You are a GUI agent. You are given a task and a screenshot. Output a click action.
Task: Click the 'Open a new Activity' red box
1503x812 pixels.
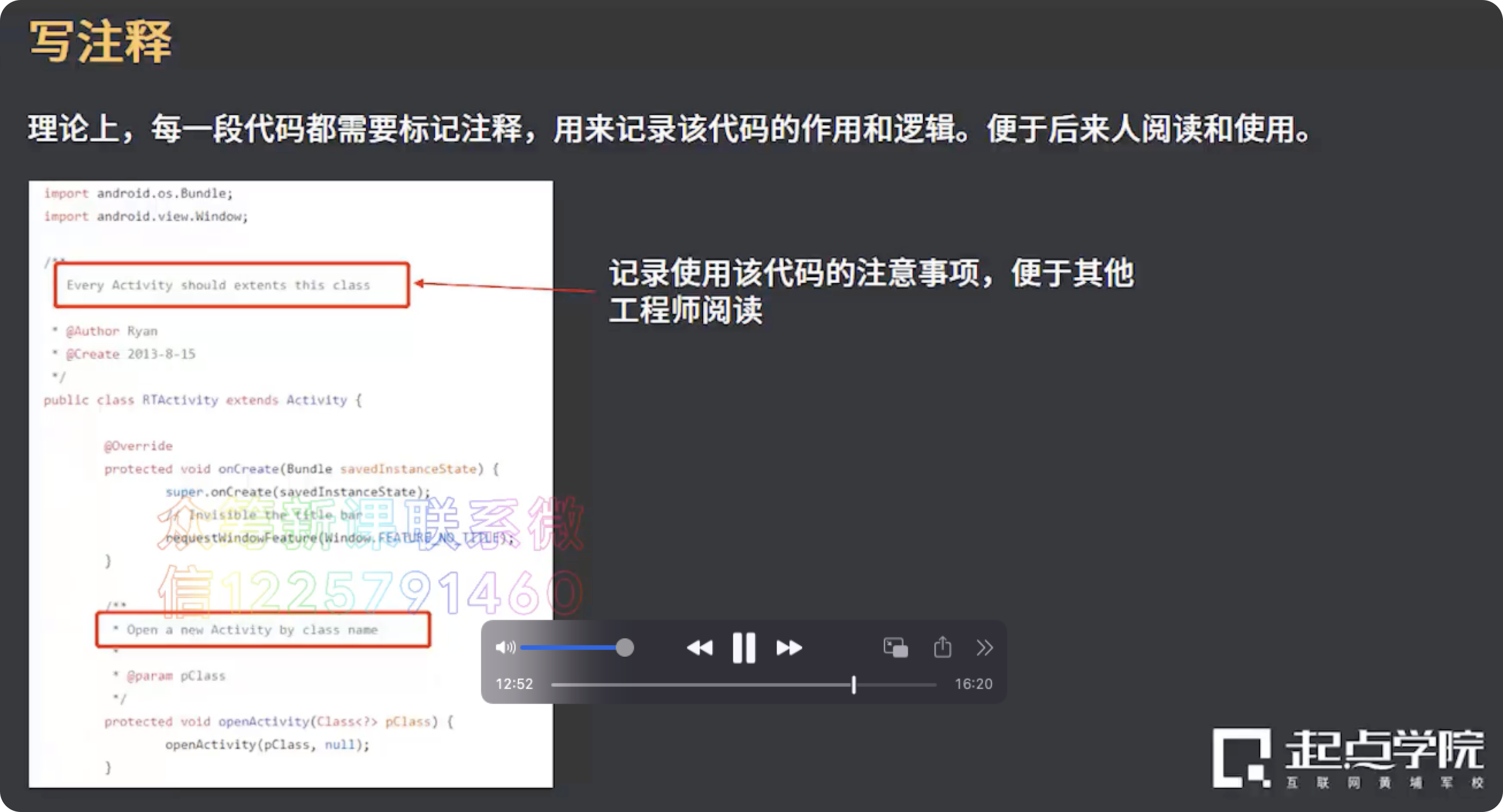coord(262,630)
